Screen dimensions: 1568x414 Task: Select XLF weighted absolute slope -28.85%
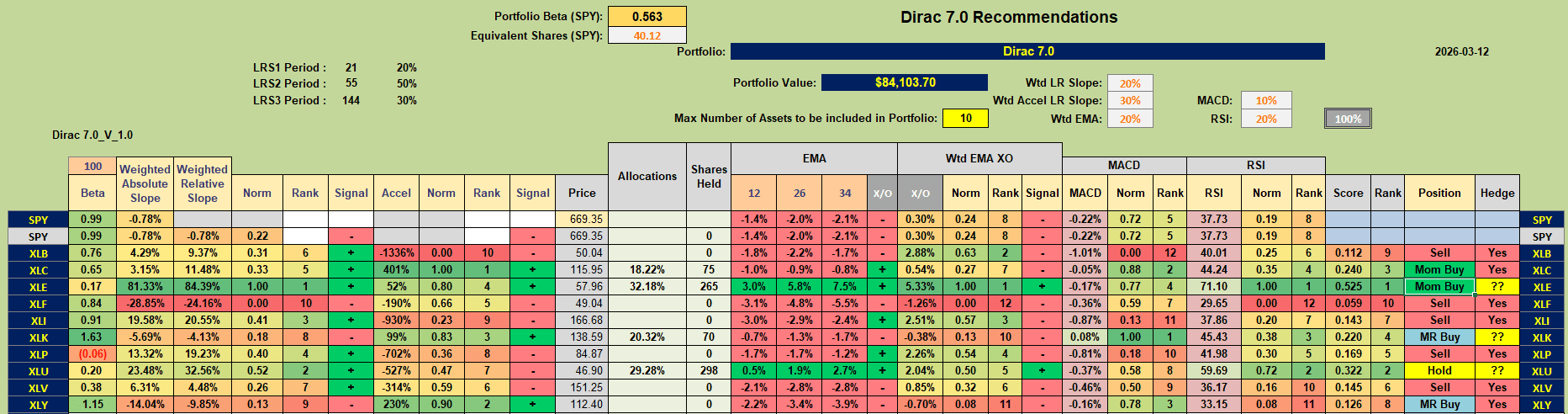[x=145, y=304]
